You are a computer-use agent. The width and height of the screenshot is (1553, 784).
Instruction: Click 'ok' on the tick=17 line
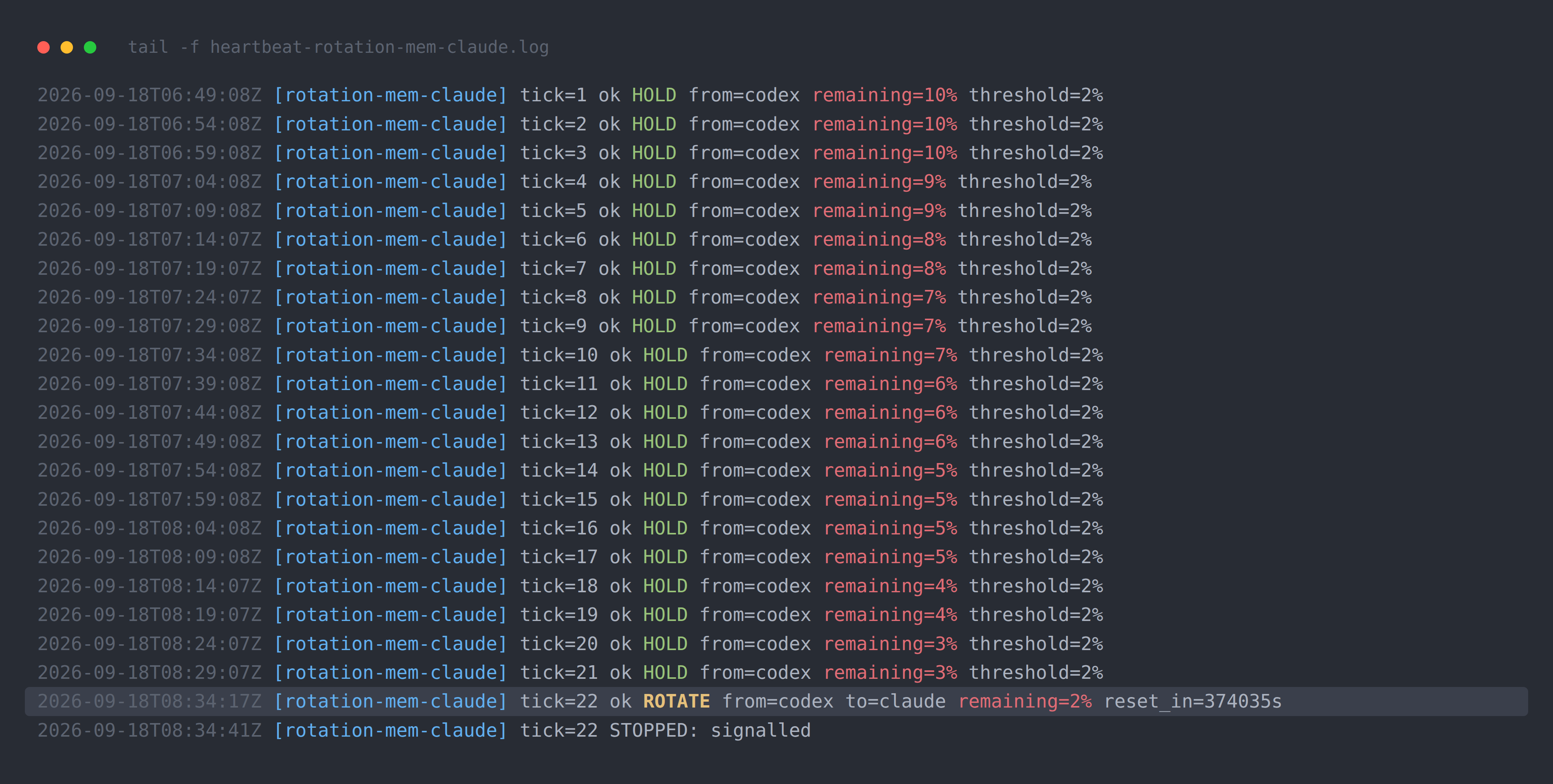tap(620, 557)
